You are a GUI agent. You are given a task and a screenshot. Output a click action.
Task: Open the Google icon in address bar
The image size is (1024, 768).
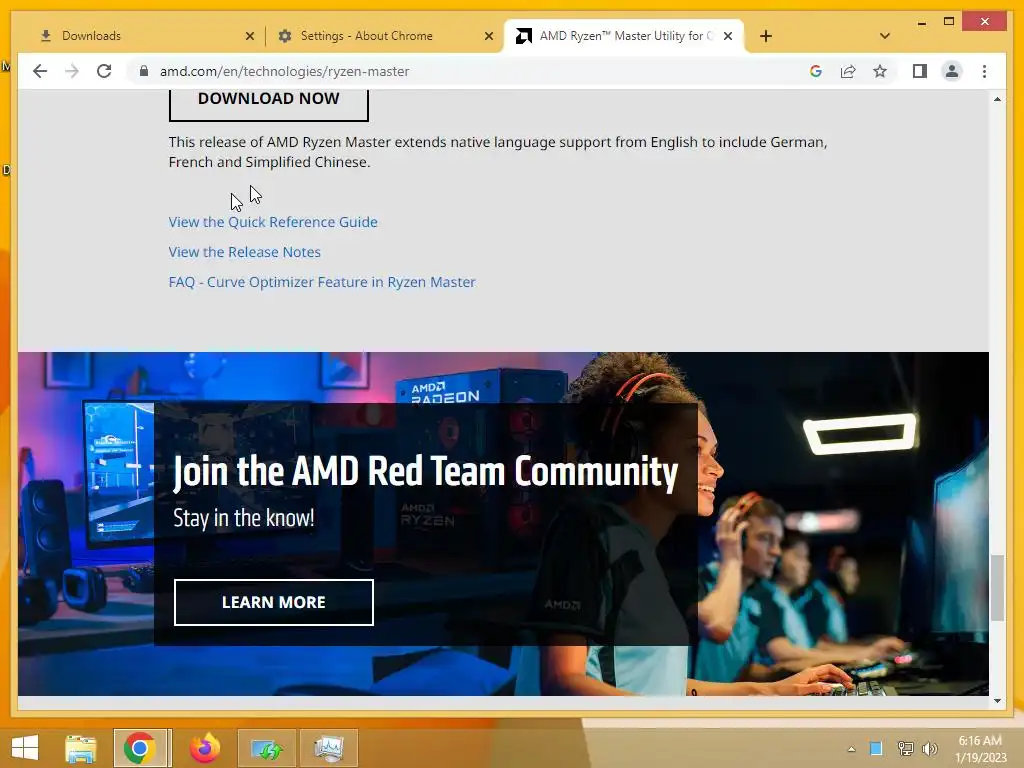pyautogui.click(x=816, y=71)
